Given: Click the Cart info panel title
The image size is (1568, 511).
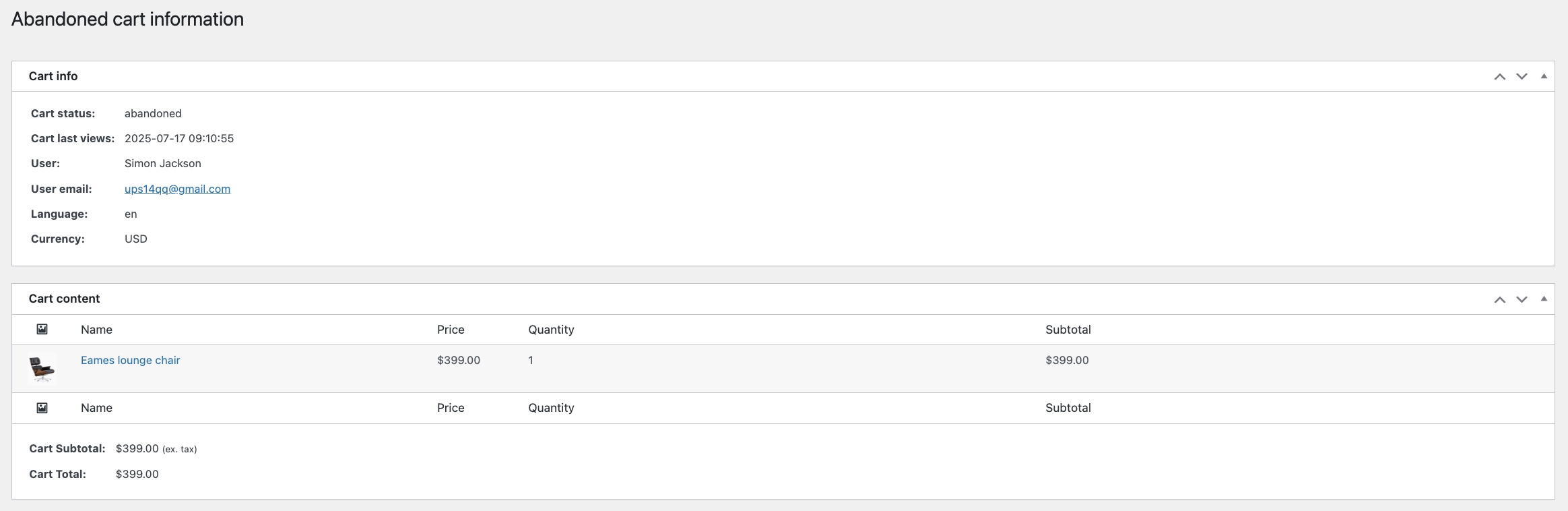Looking at the screenshot, I should (x=53, y=76).
